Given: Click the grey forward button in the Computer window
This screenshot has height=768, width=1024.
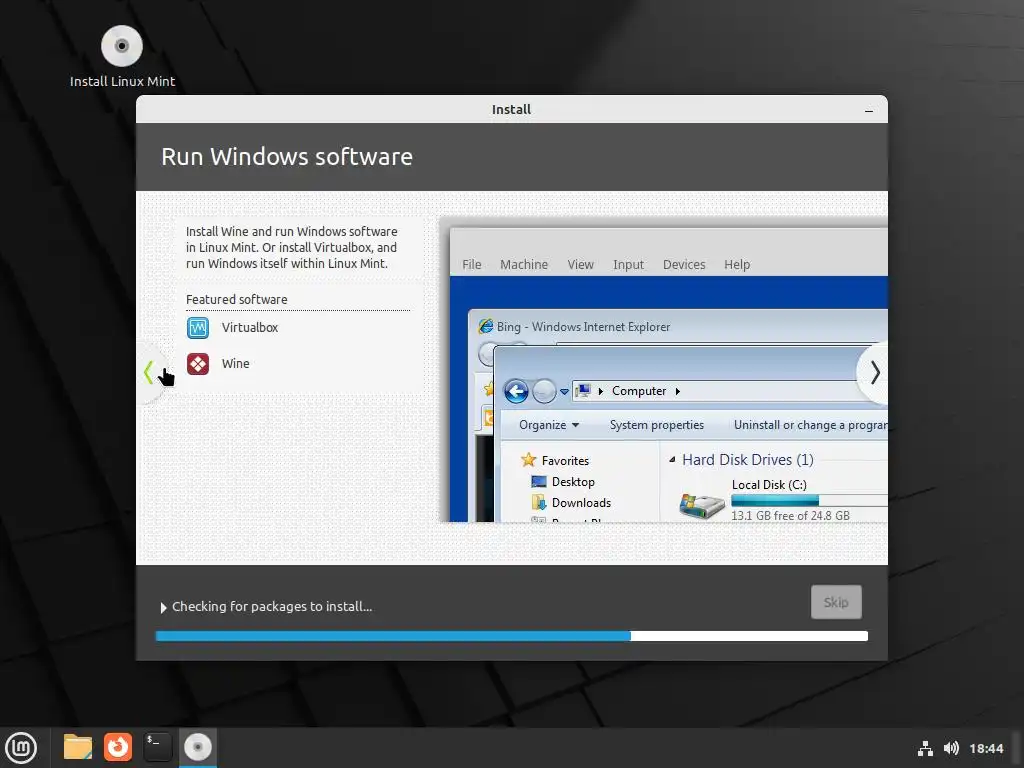Looking at the screenshot, I should pyautogui.click(x=543, y=391).
